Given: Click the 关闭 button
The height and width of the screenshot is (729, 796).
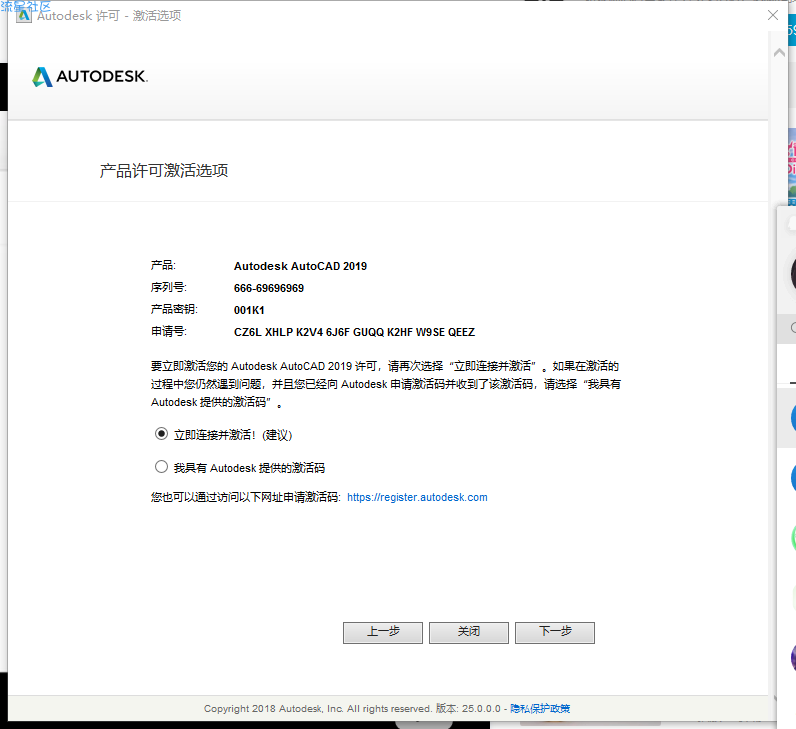Looking at the screenshot, I should (x=469, y=633).
